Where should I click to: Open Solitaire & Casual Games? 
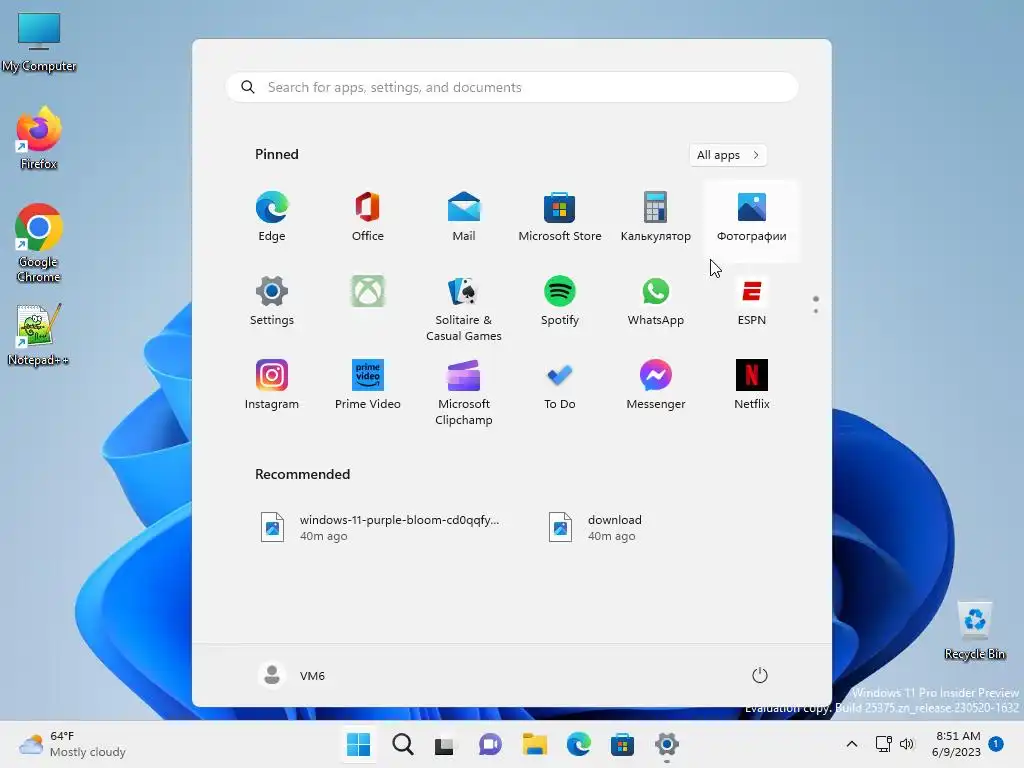click(x=464, y=308)
